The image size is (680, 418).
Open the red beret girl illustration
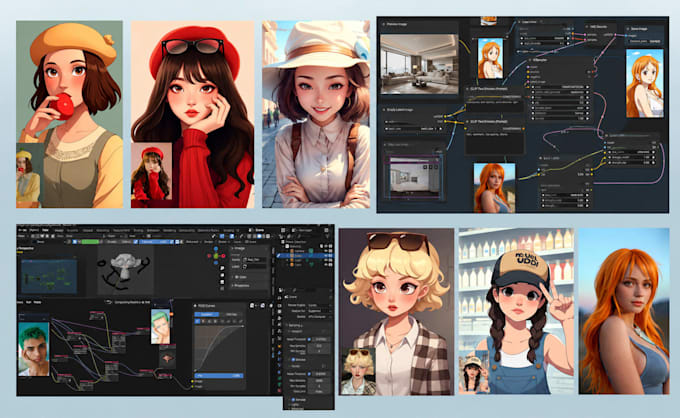(x=193, y=114)
